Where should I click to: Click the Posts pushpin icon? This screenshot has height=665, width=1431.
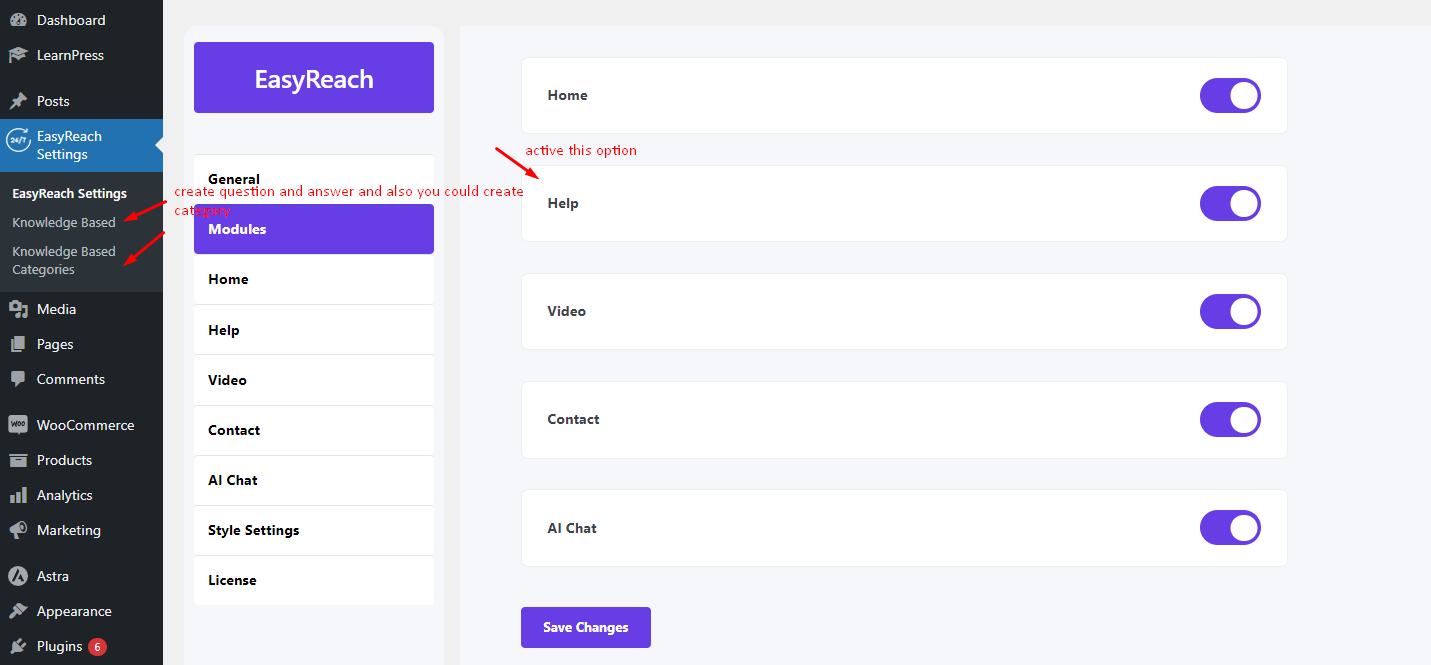pos(18,101)
